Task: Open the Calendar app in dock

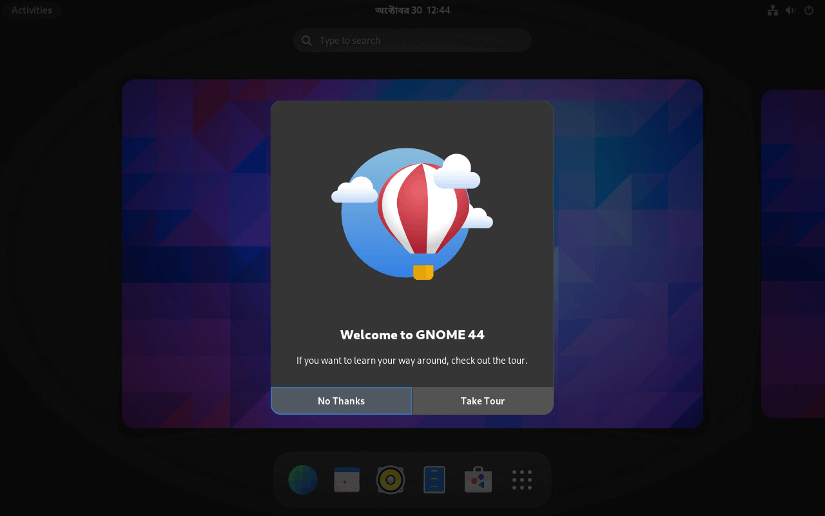Action: click(x=347, y=480)
